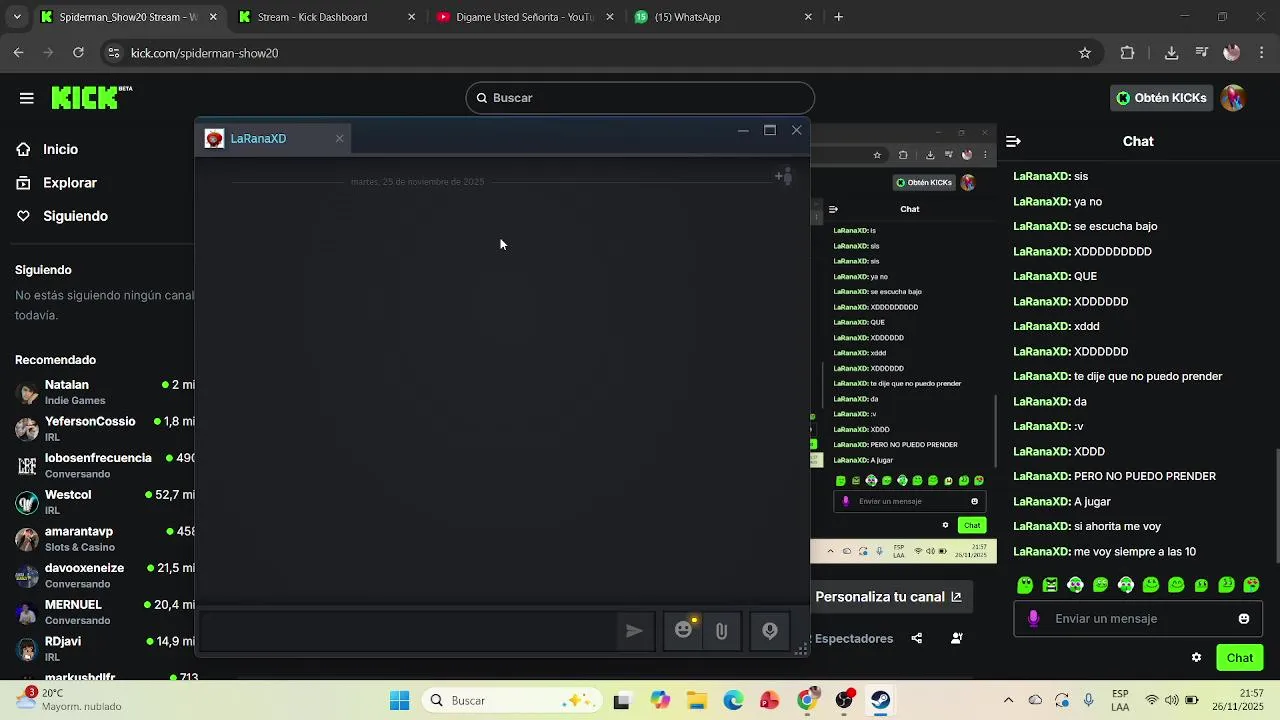Viewport: 1280px width, 720px height.
Task: Focus the Steam chat message input
Action: pos(408,631)
